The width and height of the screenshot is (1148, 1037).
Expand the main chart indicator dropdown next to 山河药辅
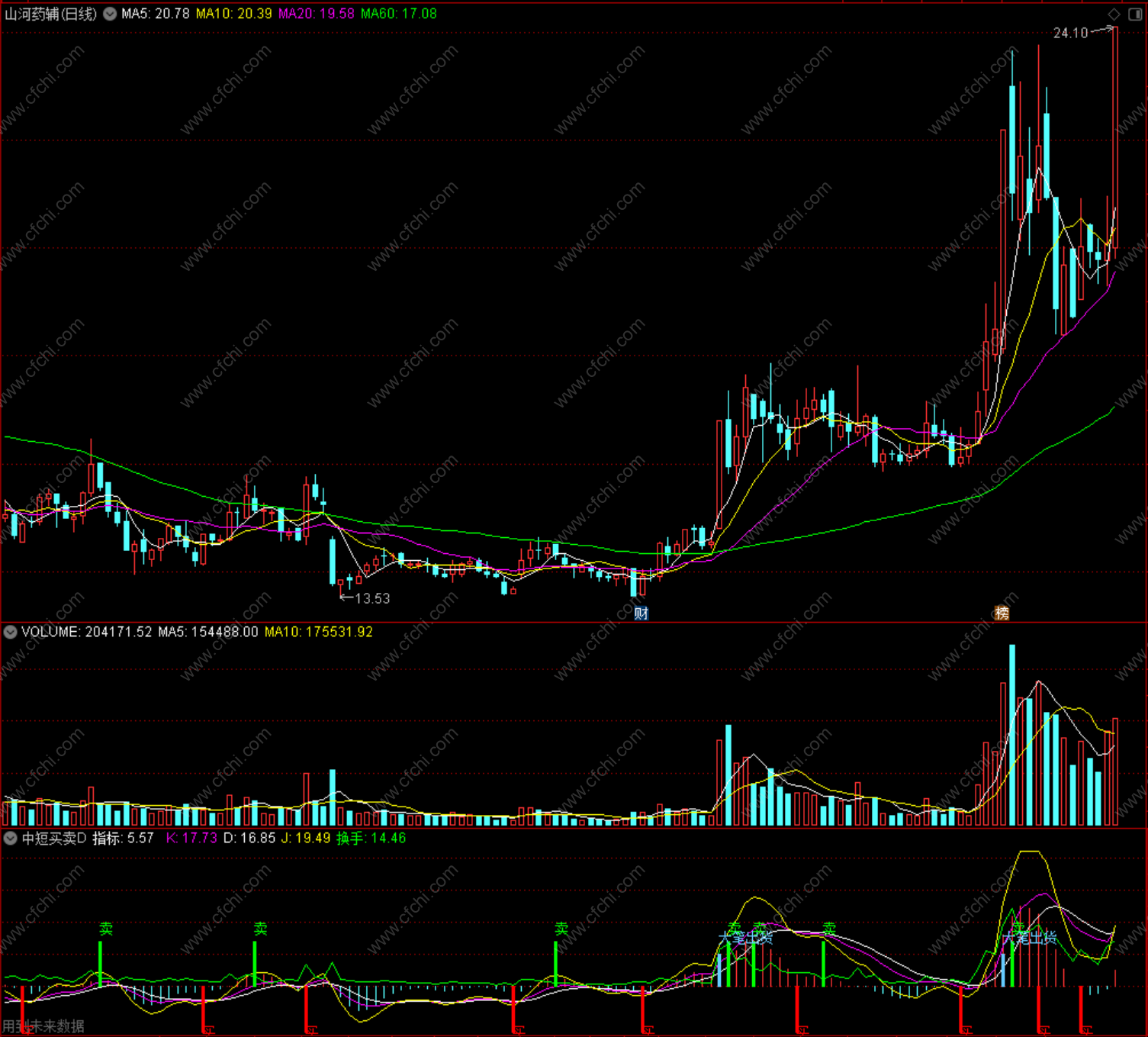click(x=110, y=14)
